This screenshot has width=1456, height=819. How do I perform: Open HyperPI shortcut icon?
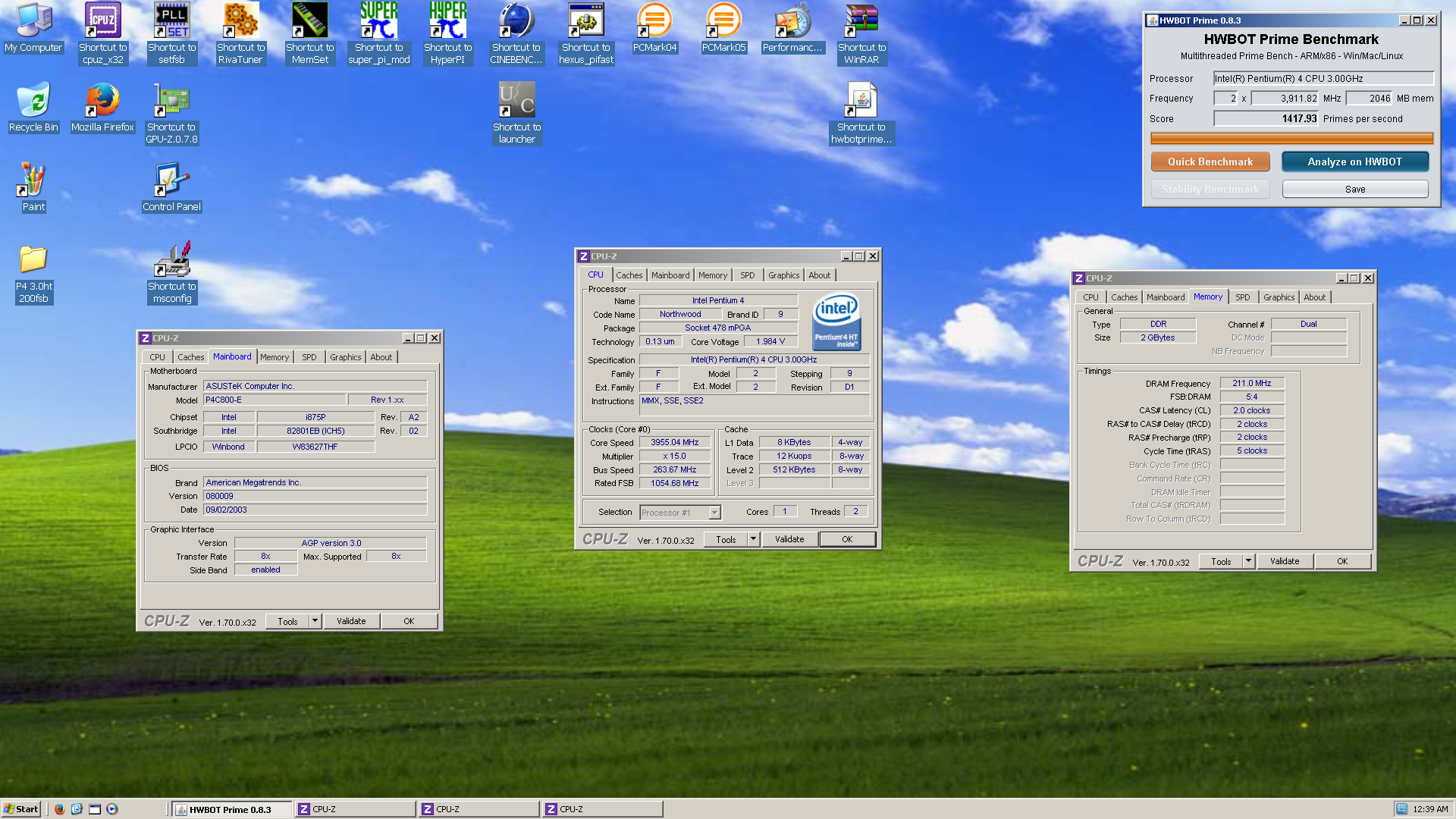click(447, 33)
